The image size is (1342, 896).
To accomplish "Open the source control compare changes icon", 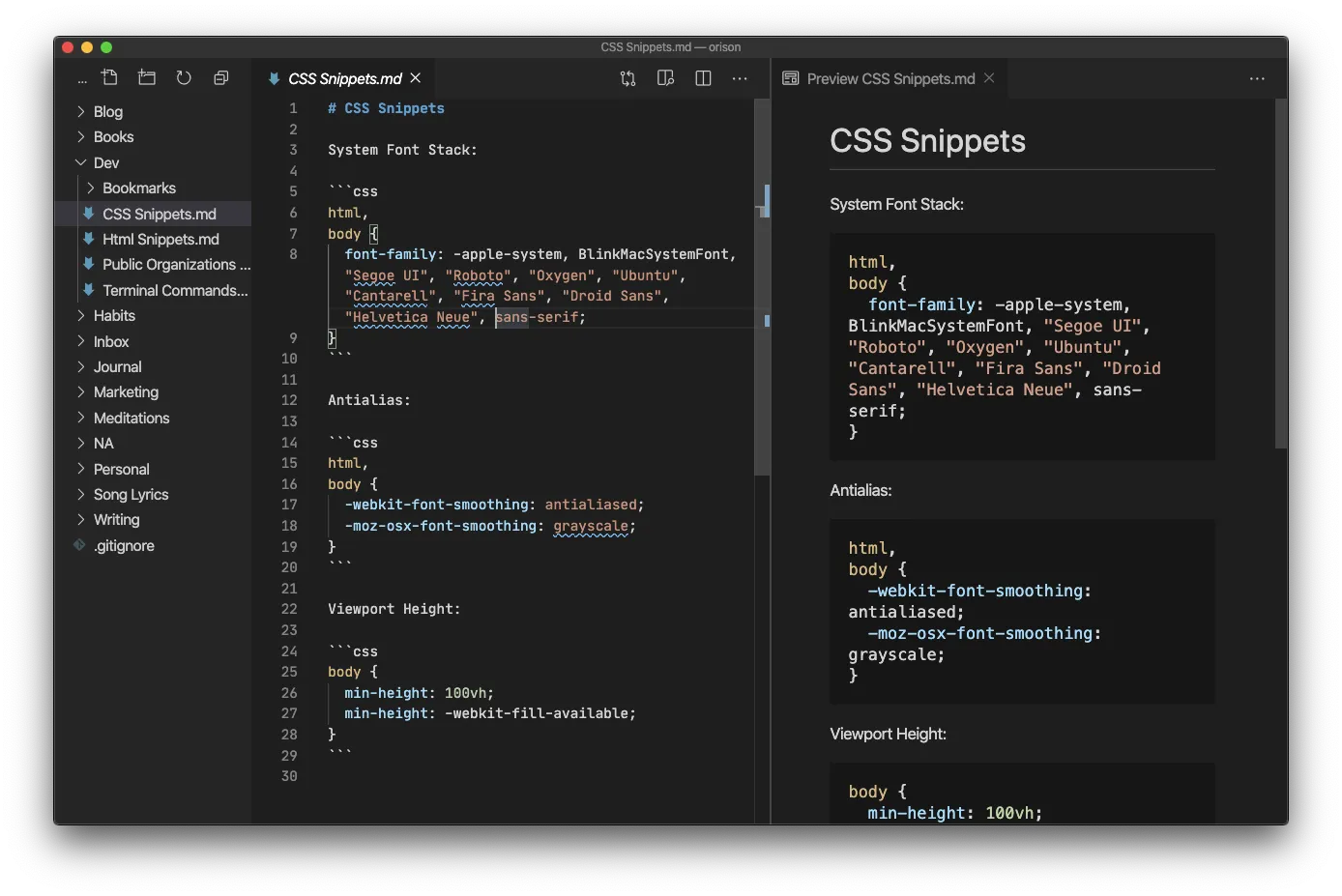I will point(628,78).
